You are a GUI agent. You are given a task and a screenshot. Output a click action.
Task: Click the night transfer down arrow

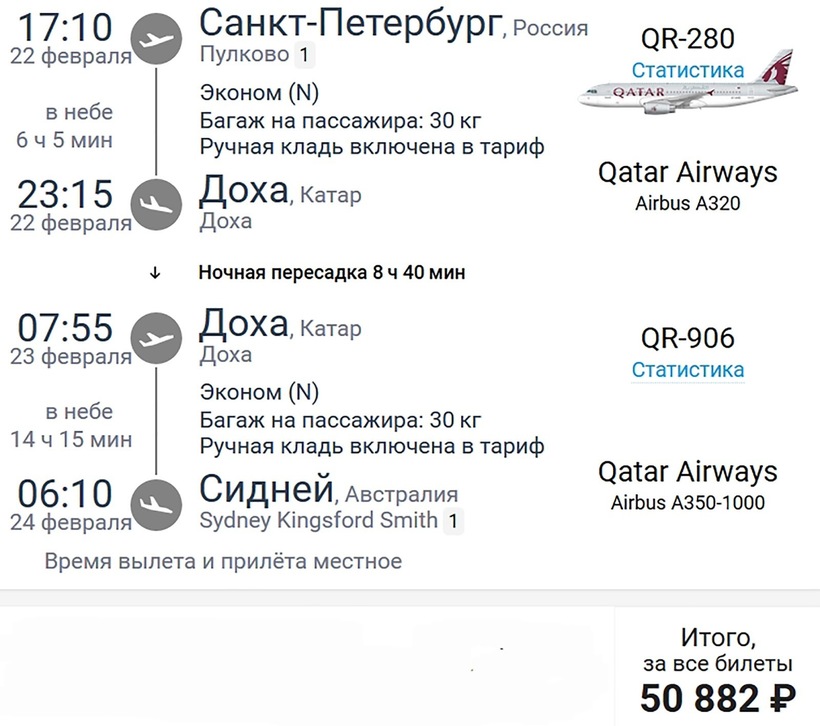pos(155,272)
